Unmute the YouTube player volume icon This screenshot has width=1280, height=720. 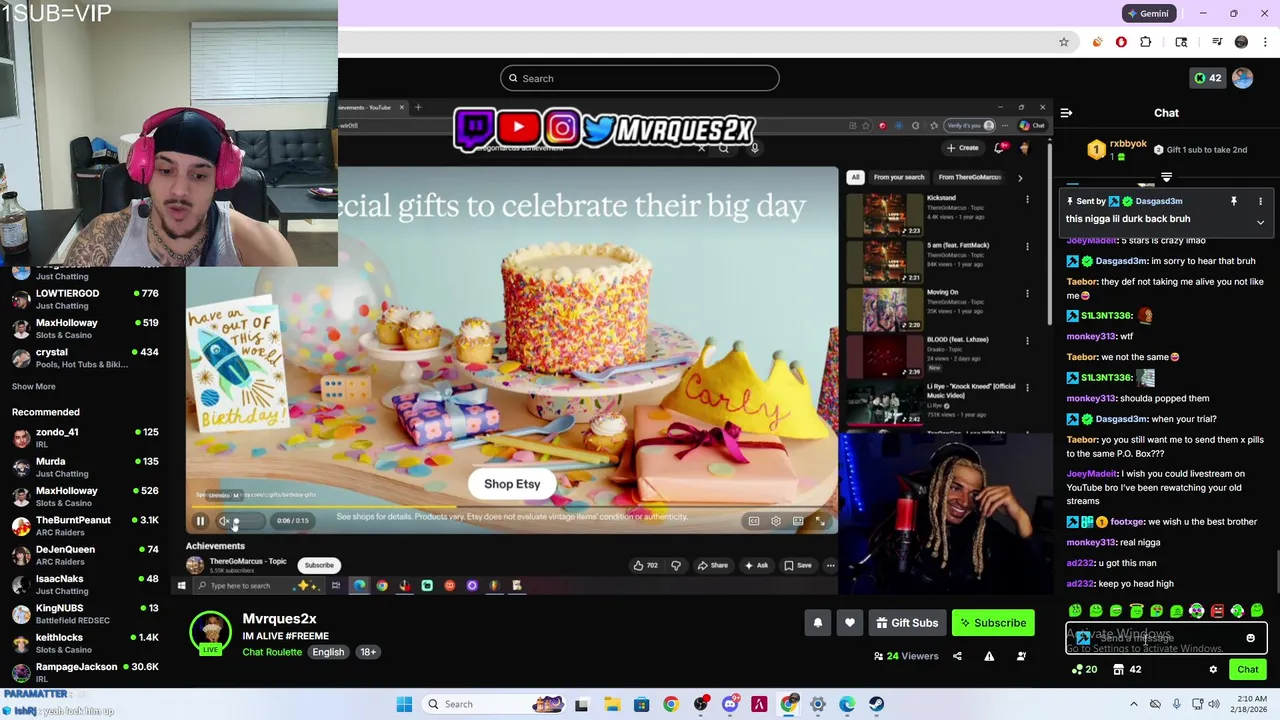click(224, 520)
